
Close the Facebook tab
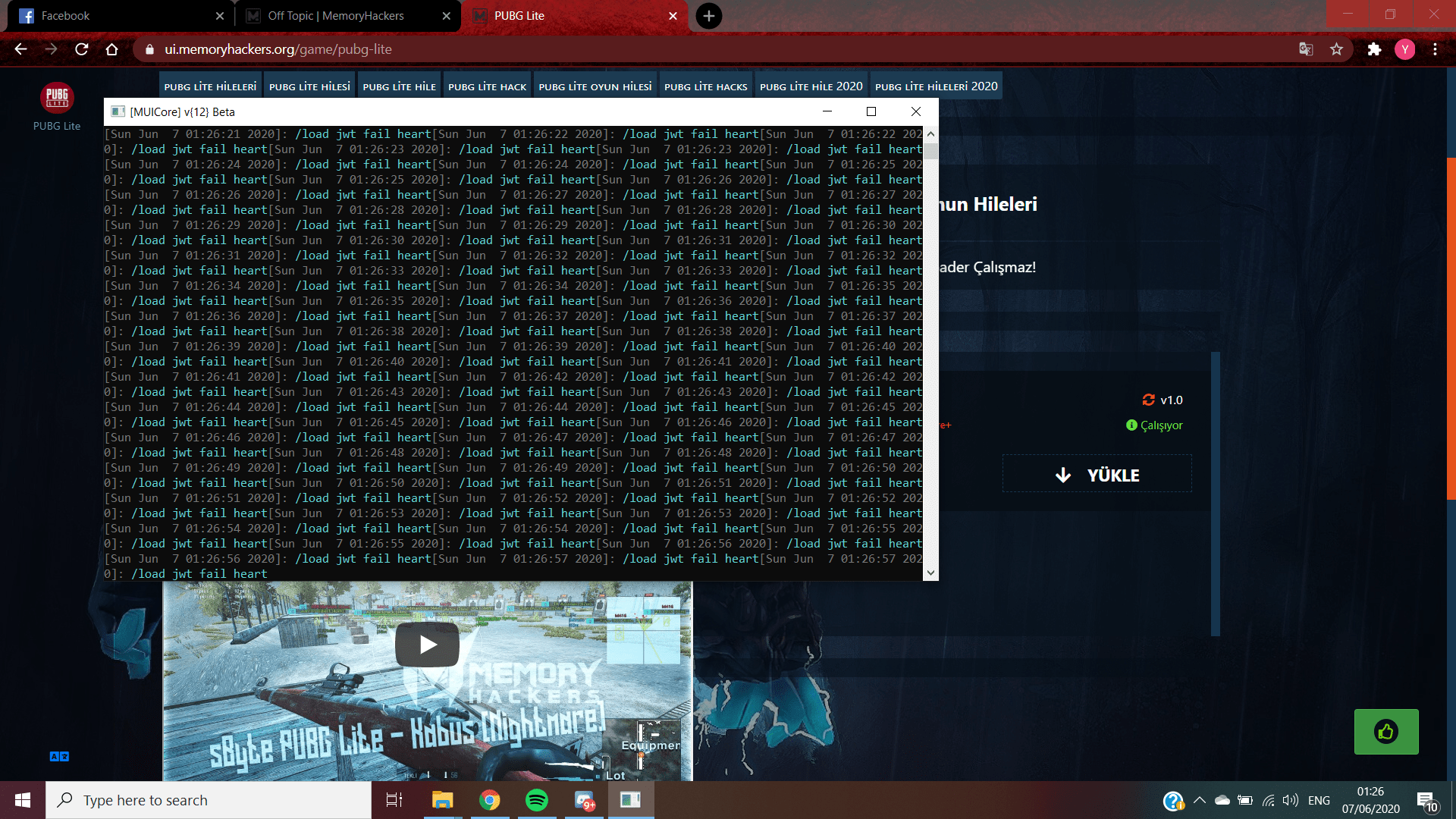point(219,16)
